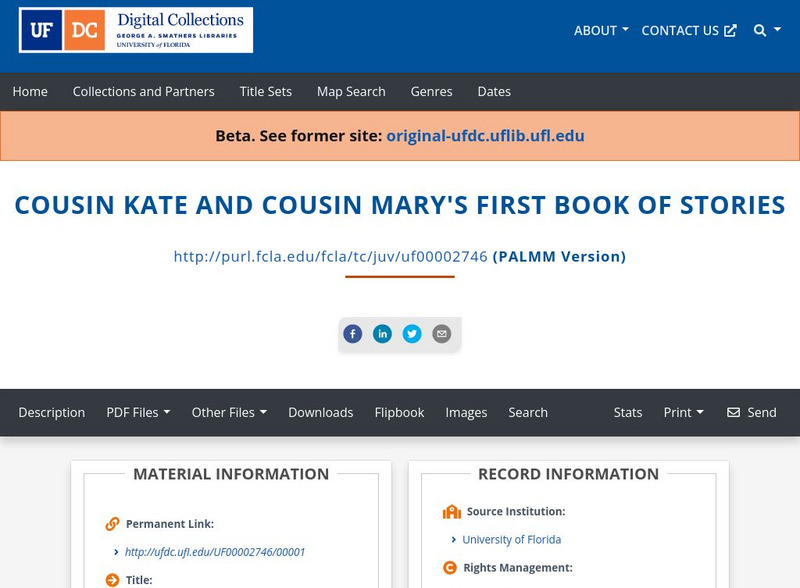Viewport: 800px width, 588px height.
Task: Share by email envelope icon
Action: tap(441, 334)
